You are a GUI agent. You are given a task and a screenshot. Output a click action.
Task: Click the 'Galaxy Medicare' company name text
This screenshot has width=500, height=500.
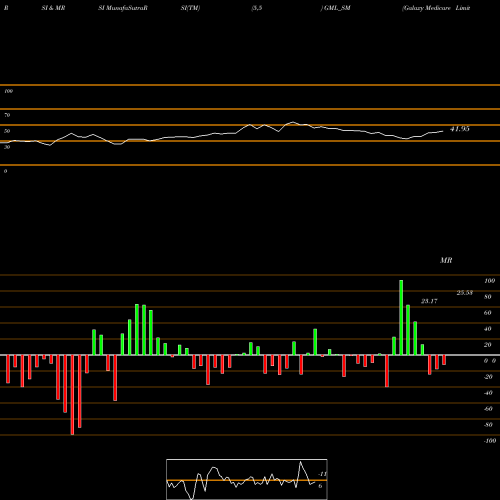coord(426,8)
